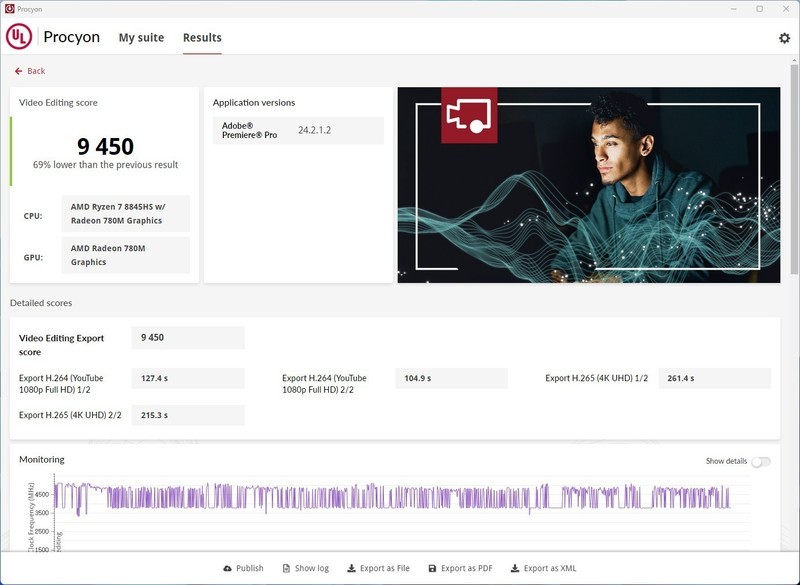
Task: Click the Publish cloud icon
Action: click(227, 568)
